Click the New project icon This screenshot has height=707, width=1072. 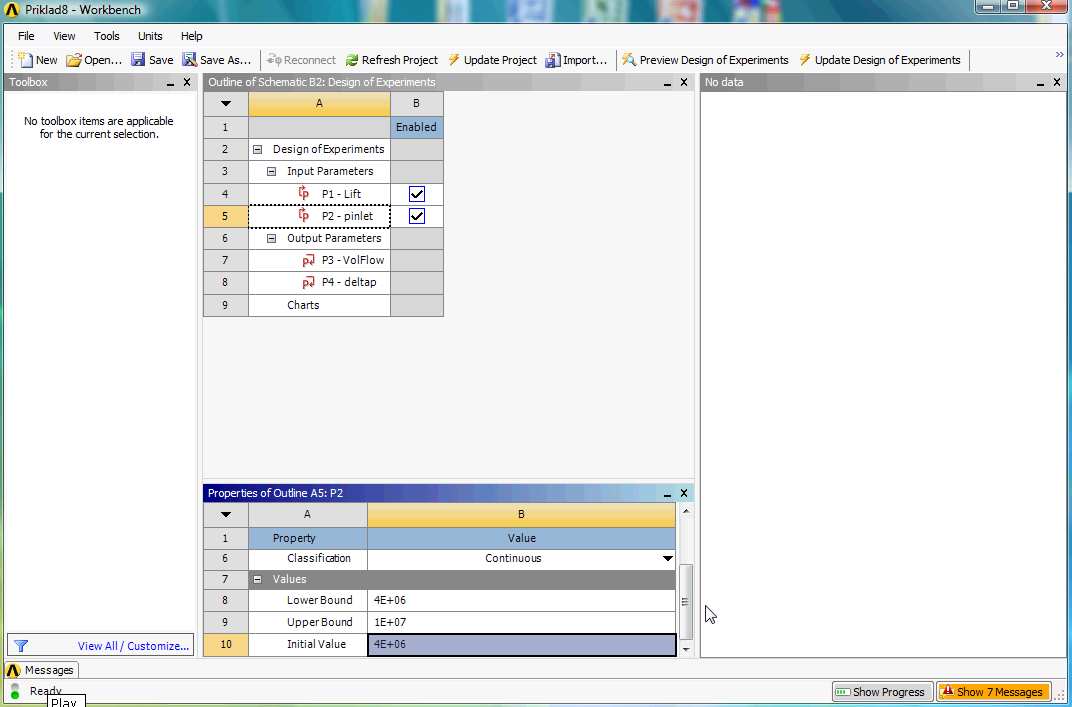click(25, 60)
